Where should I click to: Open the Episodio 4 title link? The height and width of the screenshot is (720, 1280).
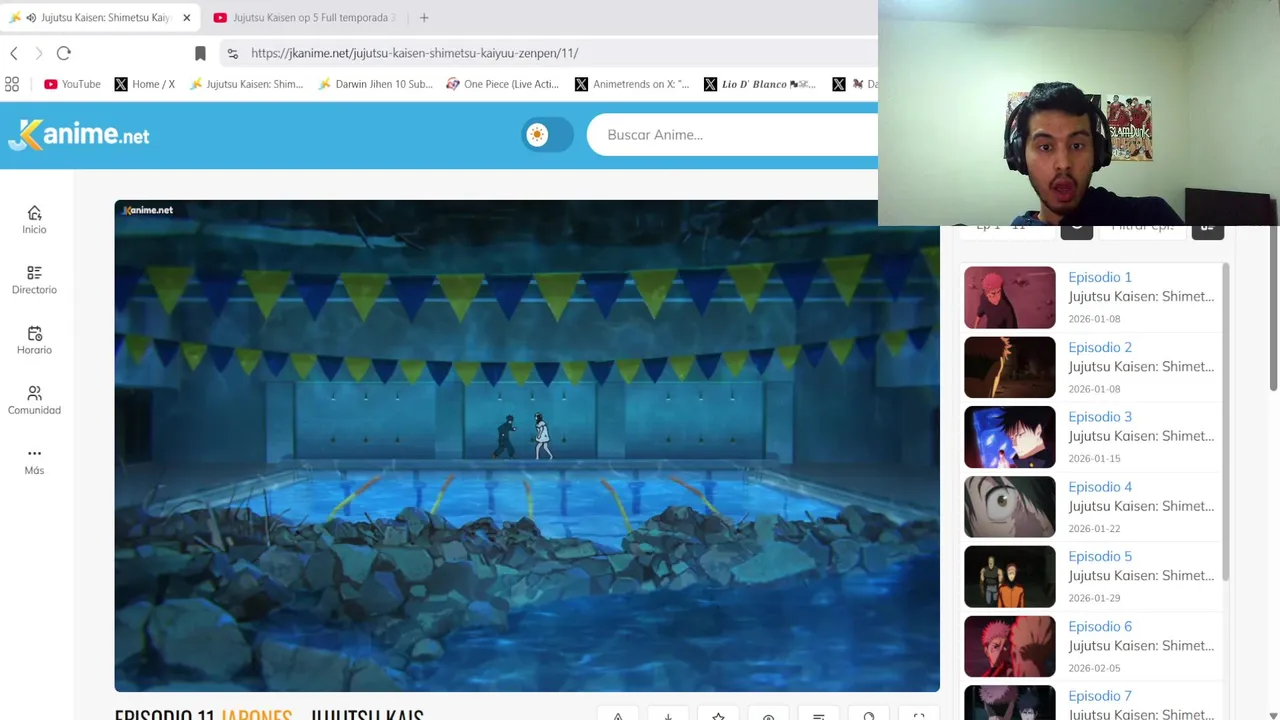pos(1100,487)
